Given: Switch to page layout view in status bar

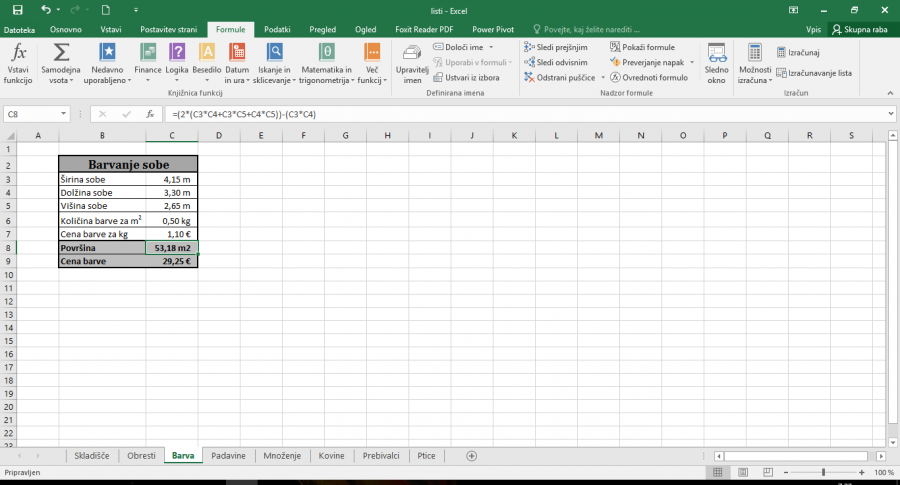Looking at the screenshot, I should click(741, 472).
